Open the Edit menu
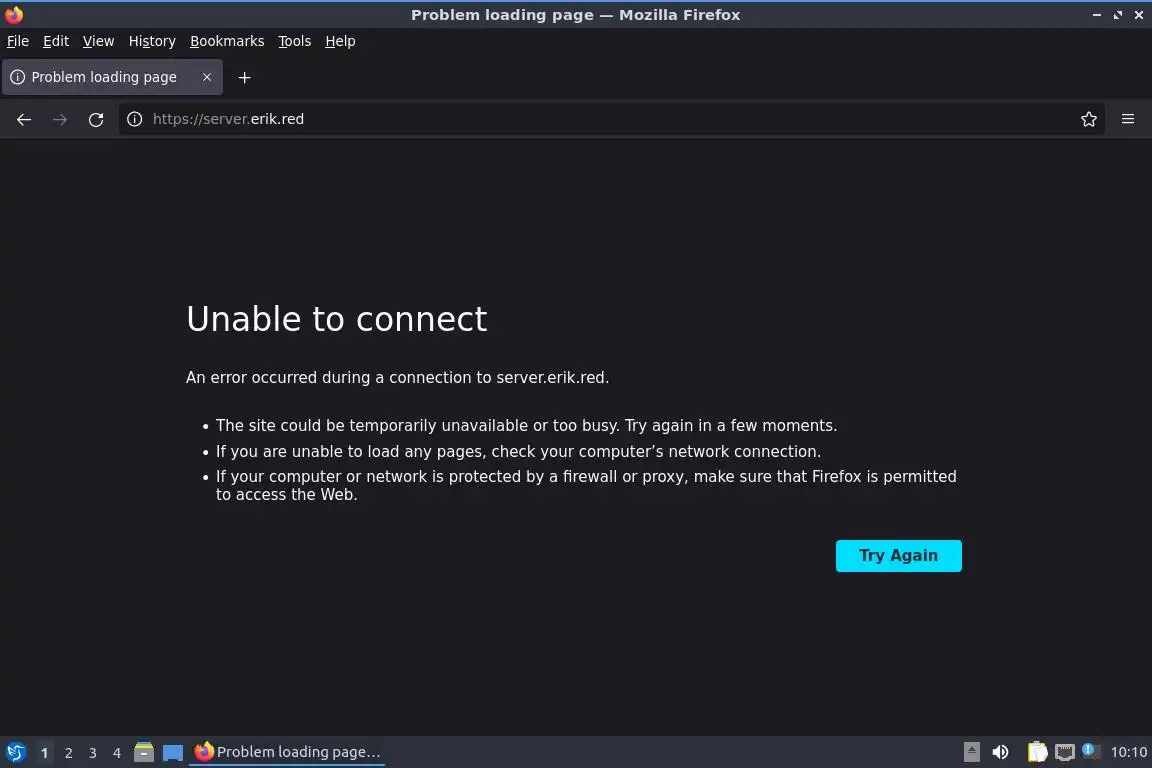The width and height of the screenshot is (1152, 768). (x=56, y=41)
